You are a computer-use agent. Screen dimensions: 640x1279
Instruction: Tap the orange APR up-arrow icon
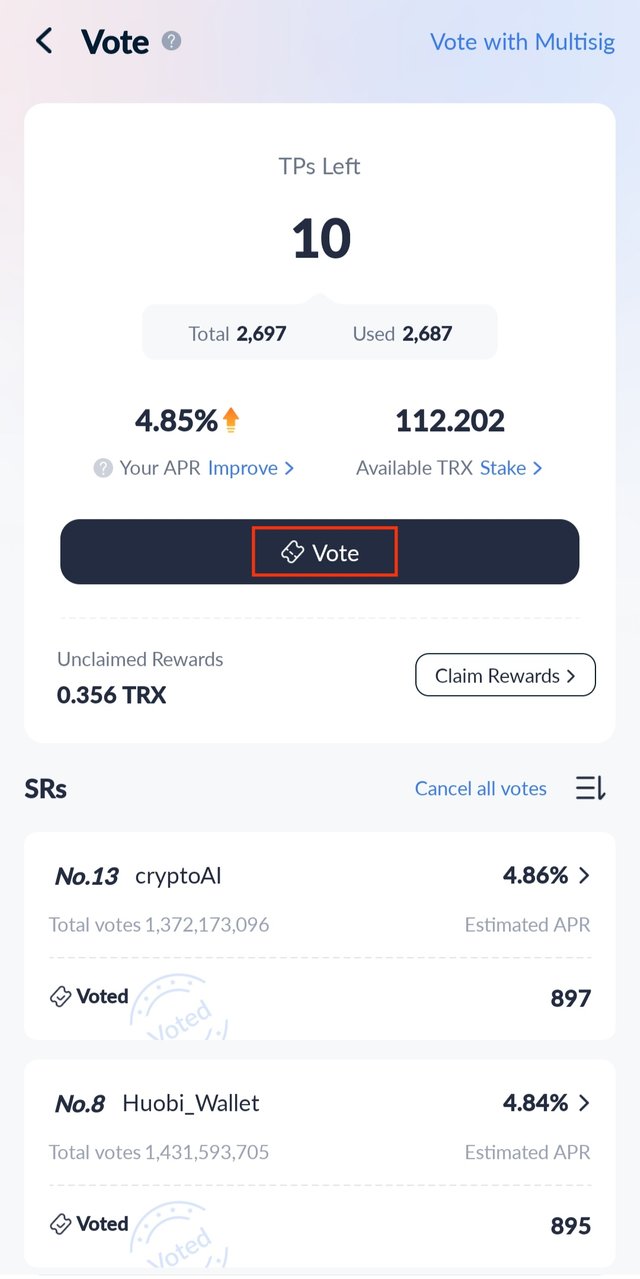(231, 420)
